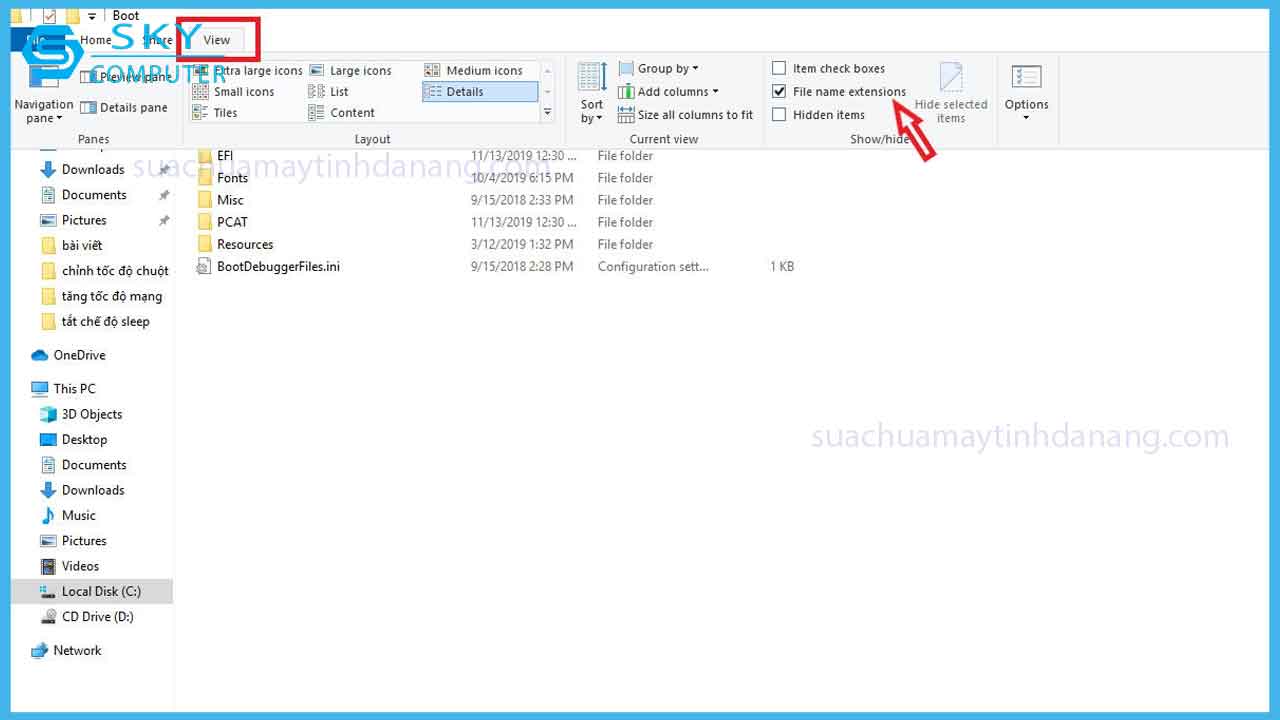Toggle the Details pane button
The image size is (1280, 720).
tap(123, 108)
